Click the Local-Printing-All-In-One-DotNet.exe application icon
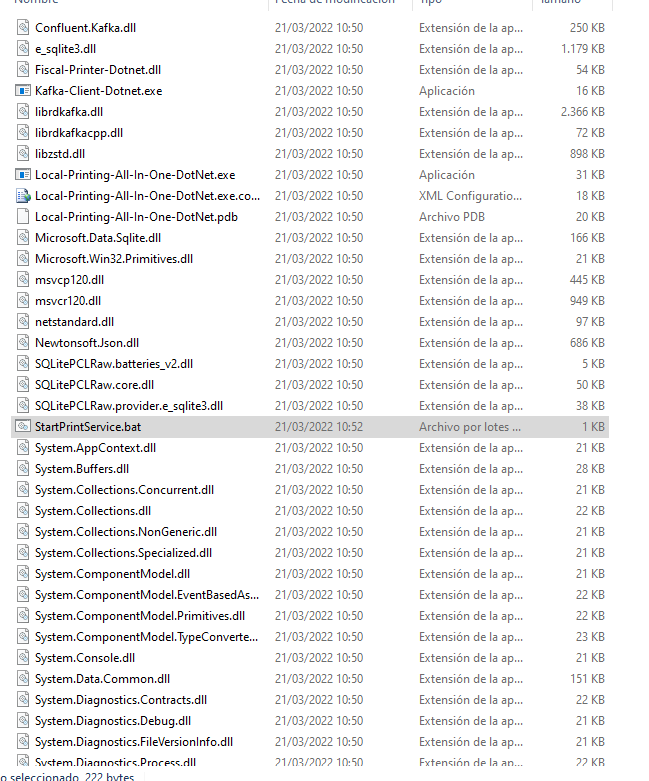649x781 pixels. coord(23,174)
